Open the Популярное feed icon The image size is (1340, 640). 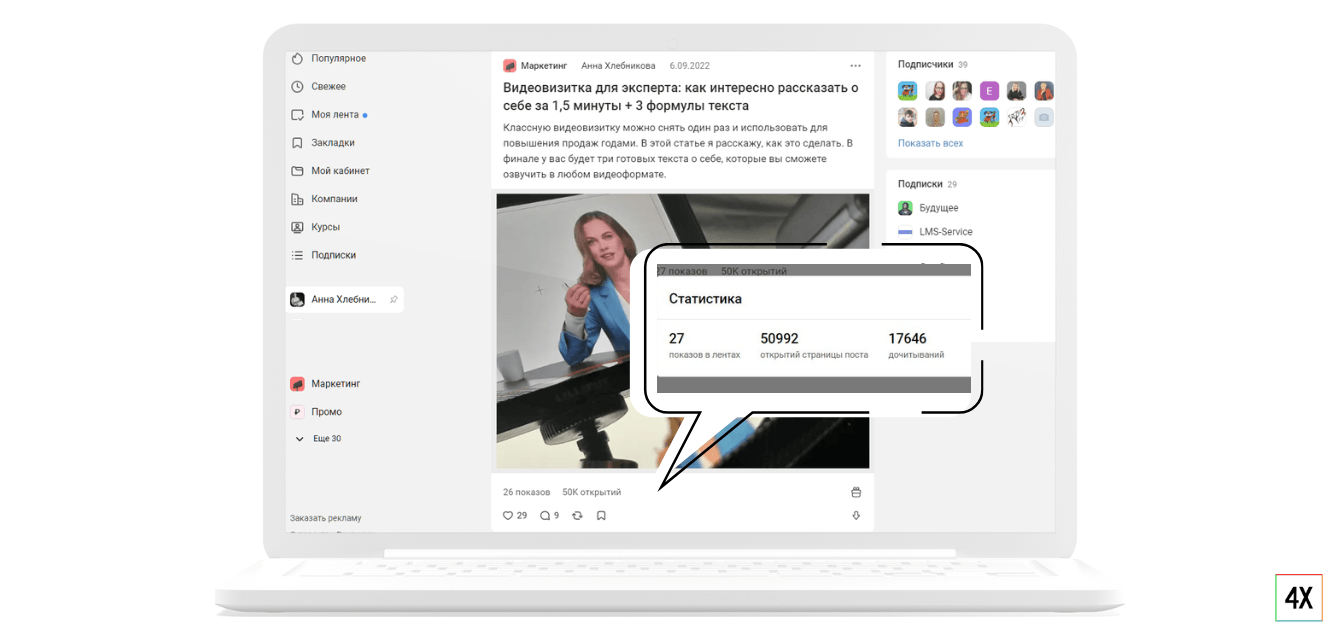click(x=297, y=59)
